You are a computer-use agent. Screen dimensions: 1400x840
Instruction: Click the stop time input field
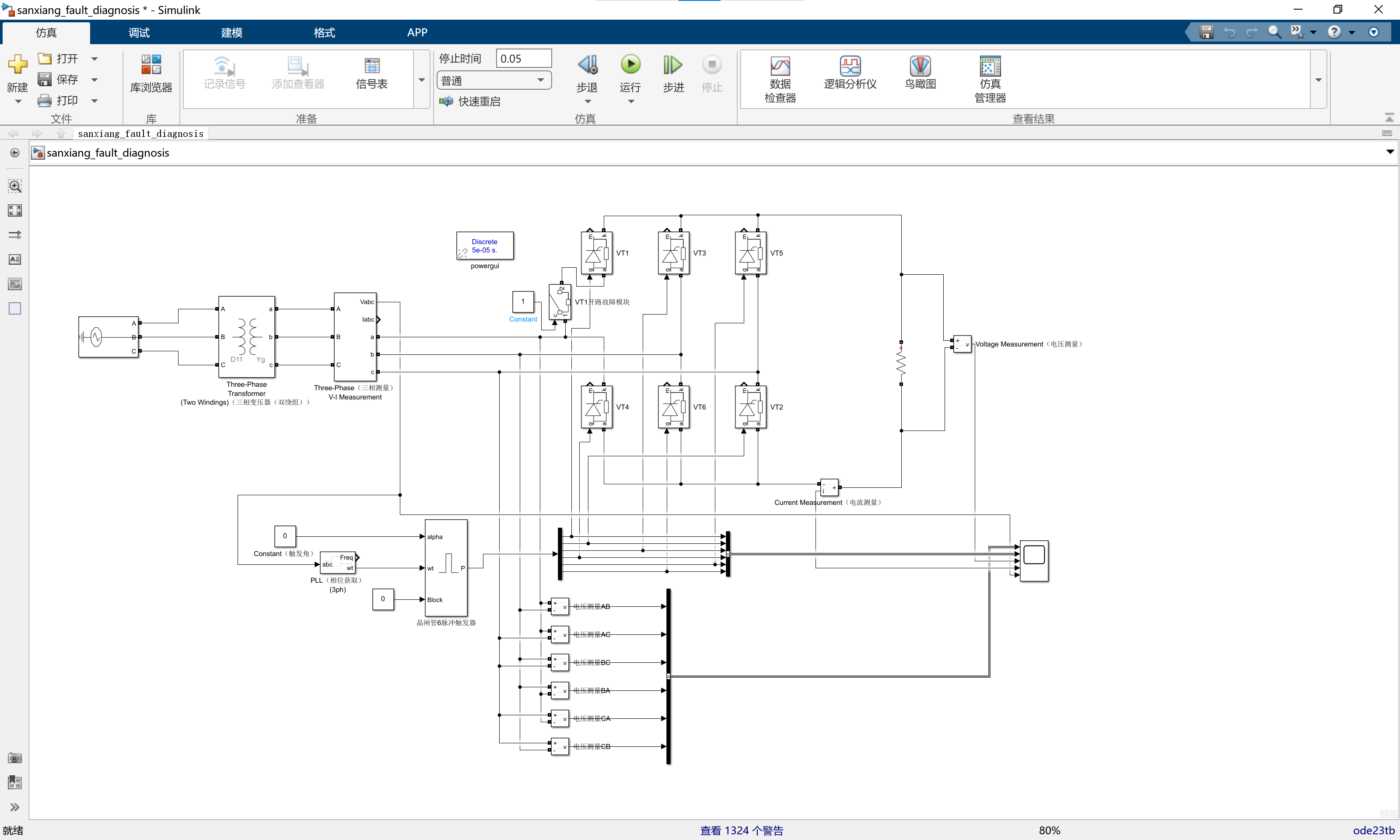523,59
